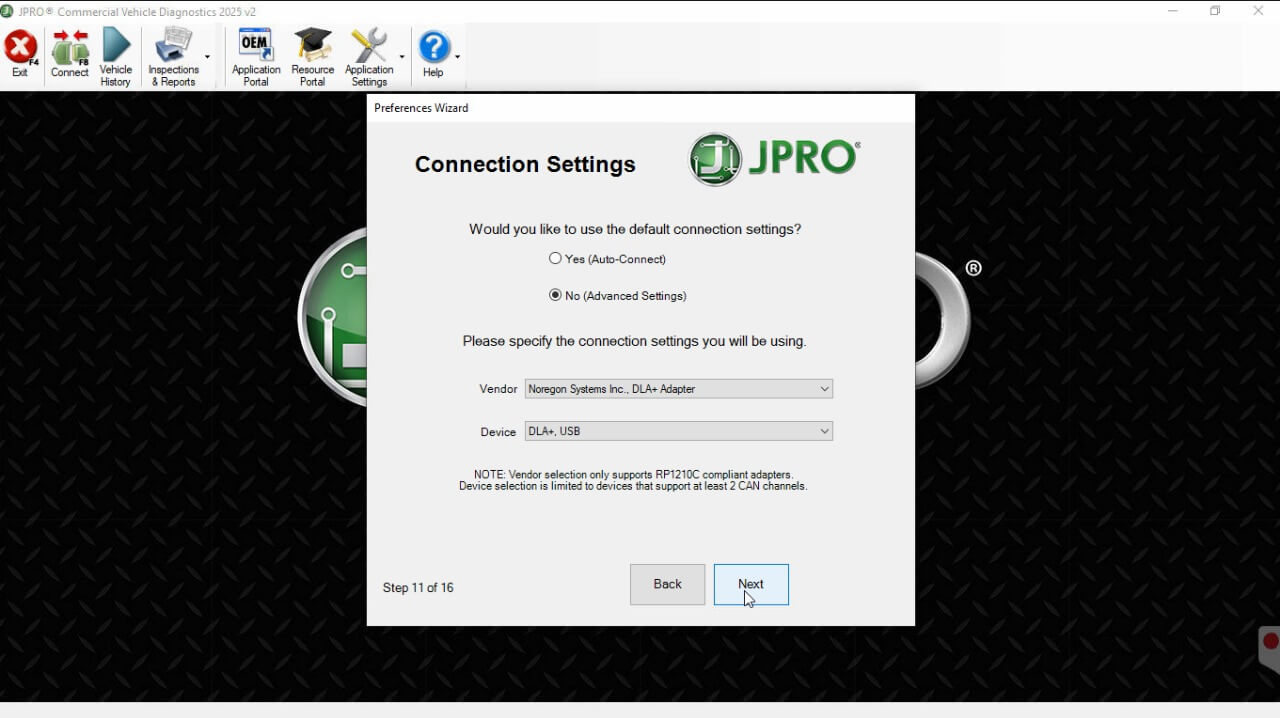Viewport: 1280px width, 718px height.
Task: Click the Next button
Action: [x=751, y=584]
